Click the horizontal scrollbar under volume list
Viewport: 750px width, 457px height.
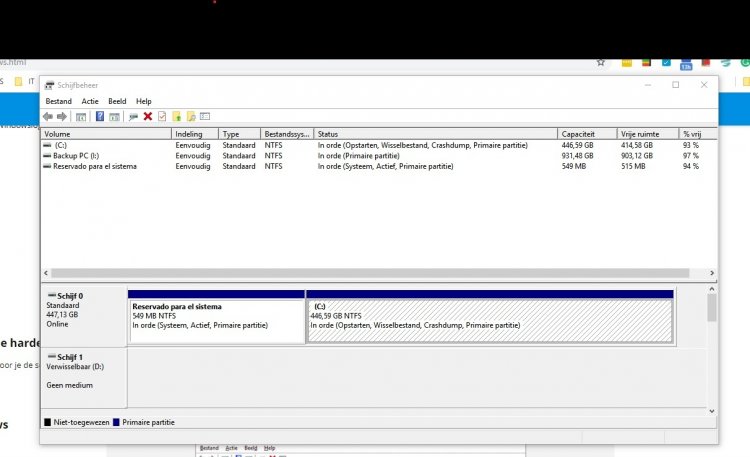point(370,273)
